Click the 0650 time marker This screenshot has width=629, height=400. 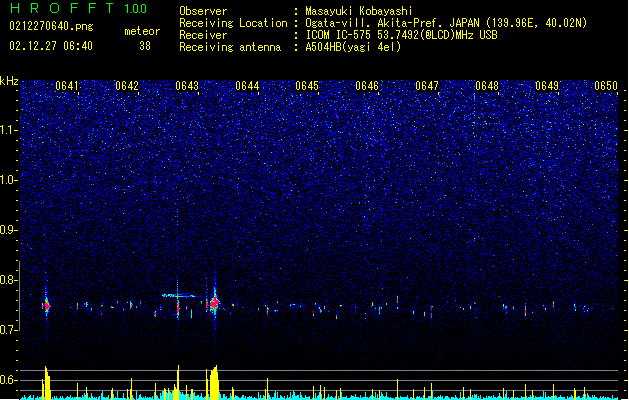(x=606, y=86)
